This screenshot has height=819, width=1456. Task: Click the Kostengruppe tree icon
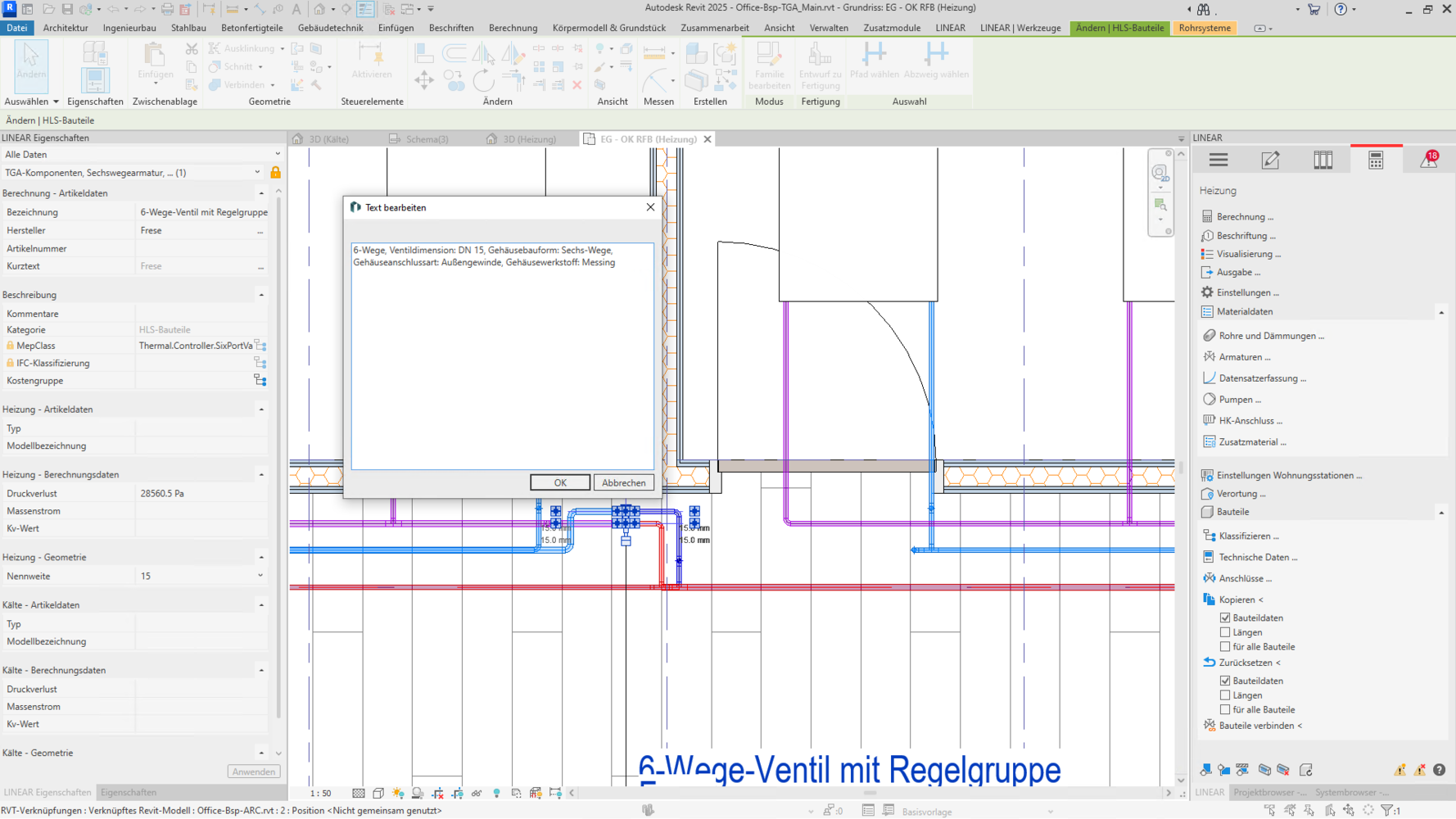point(260,380)
